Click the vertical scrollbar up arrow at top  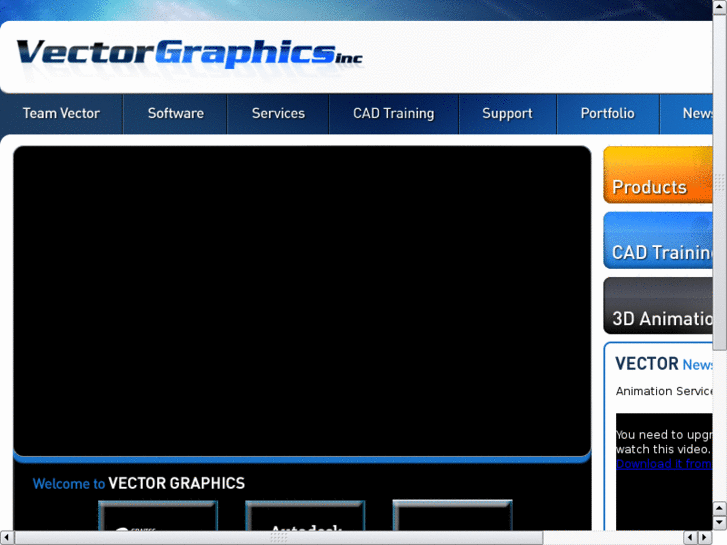[x=720, y=6]
